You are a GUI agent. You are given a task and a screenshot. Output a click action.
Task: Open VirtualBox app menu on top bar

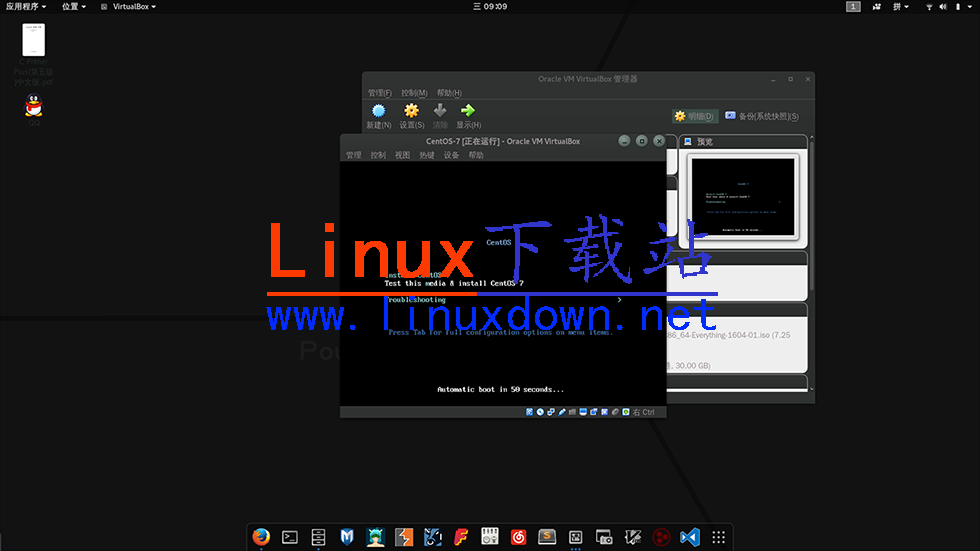[x=129, y=6]
